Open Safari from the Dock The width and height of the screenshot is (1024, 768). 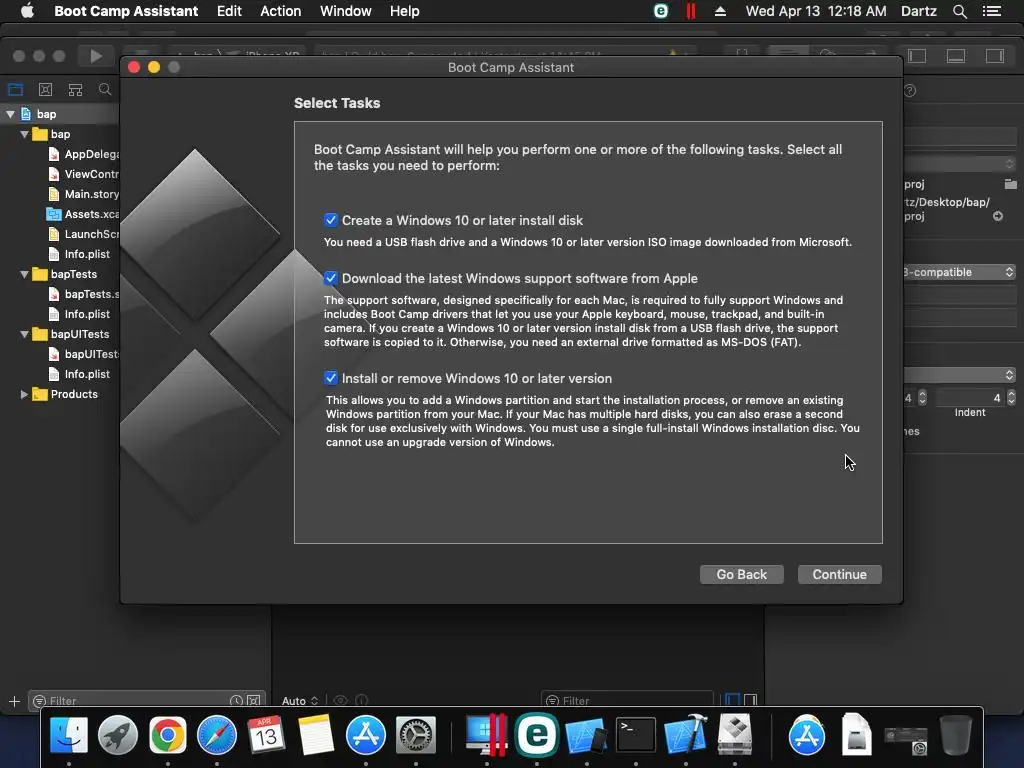[x=217, y=735]
